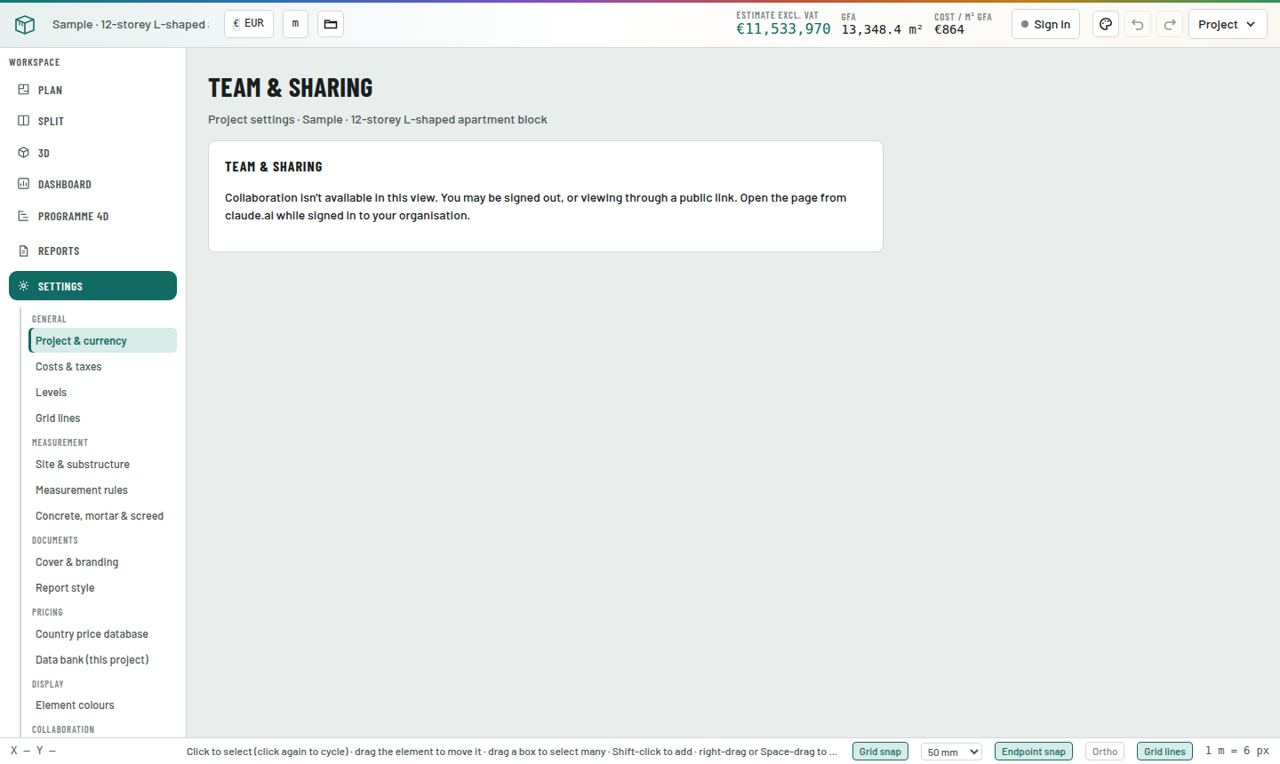Click the Settings gear icon
The height and width of the screenshot is (764, 1280).
click(24, 286)
